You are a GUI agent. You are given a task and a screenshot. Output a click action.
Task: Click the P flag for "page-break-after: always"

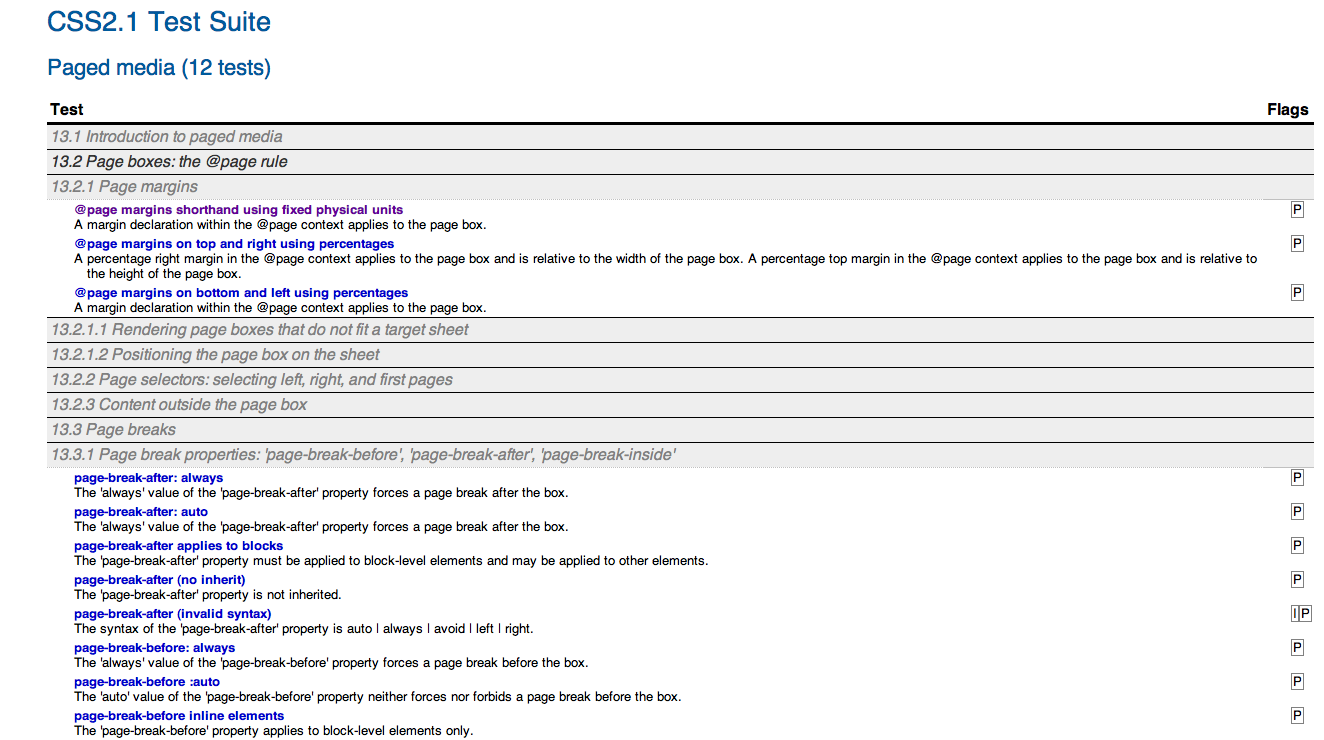(1297, 477)
